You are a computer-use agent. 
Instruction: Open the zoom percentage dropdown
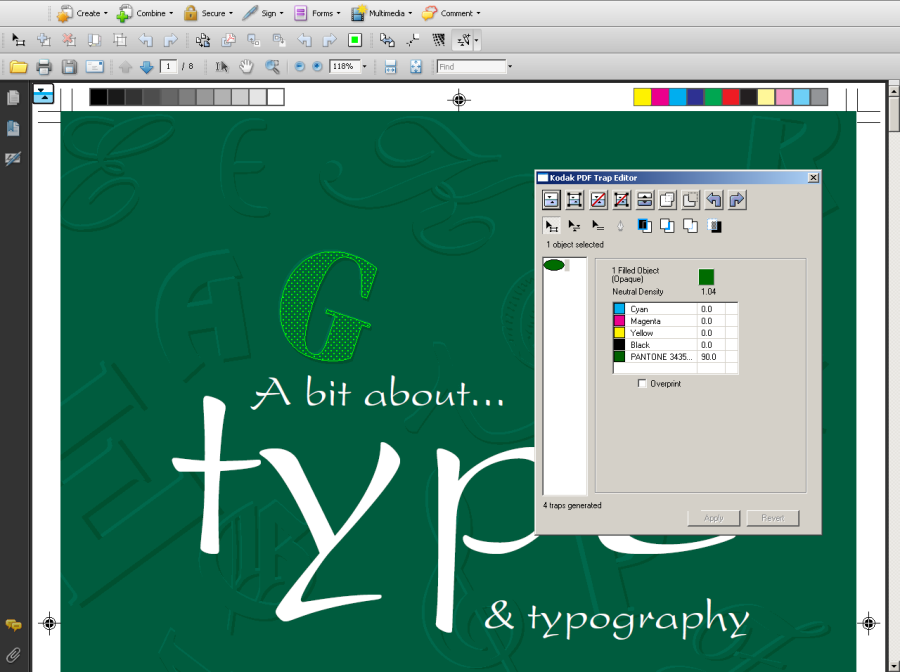click(x=364, y=67)
